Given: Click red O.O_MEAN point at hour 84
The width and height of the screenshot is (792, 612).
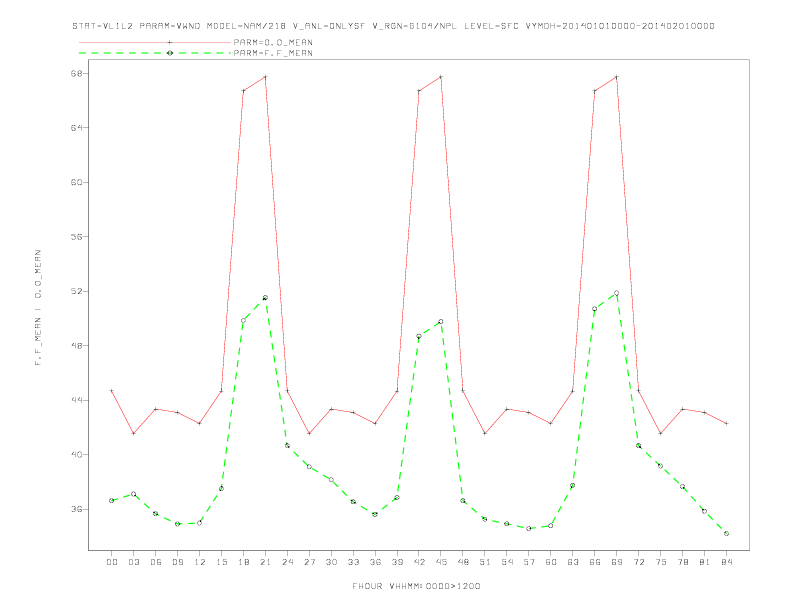Looking at the screenshot, I should (726, 424).
